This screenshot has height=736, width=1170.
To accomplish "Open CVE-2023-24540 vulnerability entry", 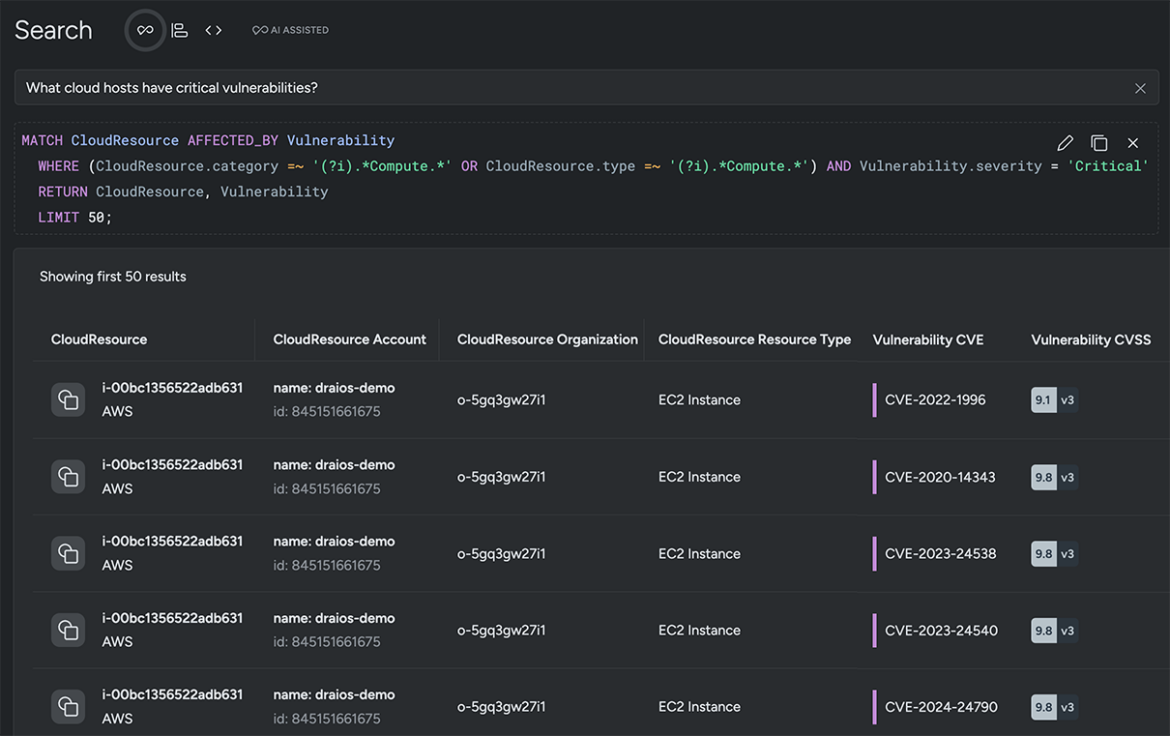I will [941, 631].
